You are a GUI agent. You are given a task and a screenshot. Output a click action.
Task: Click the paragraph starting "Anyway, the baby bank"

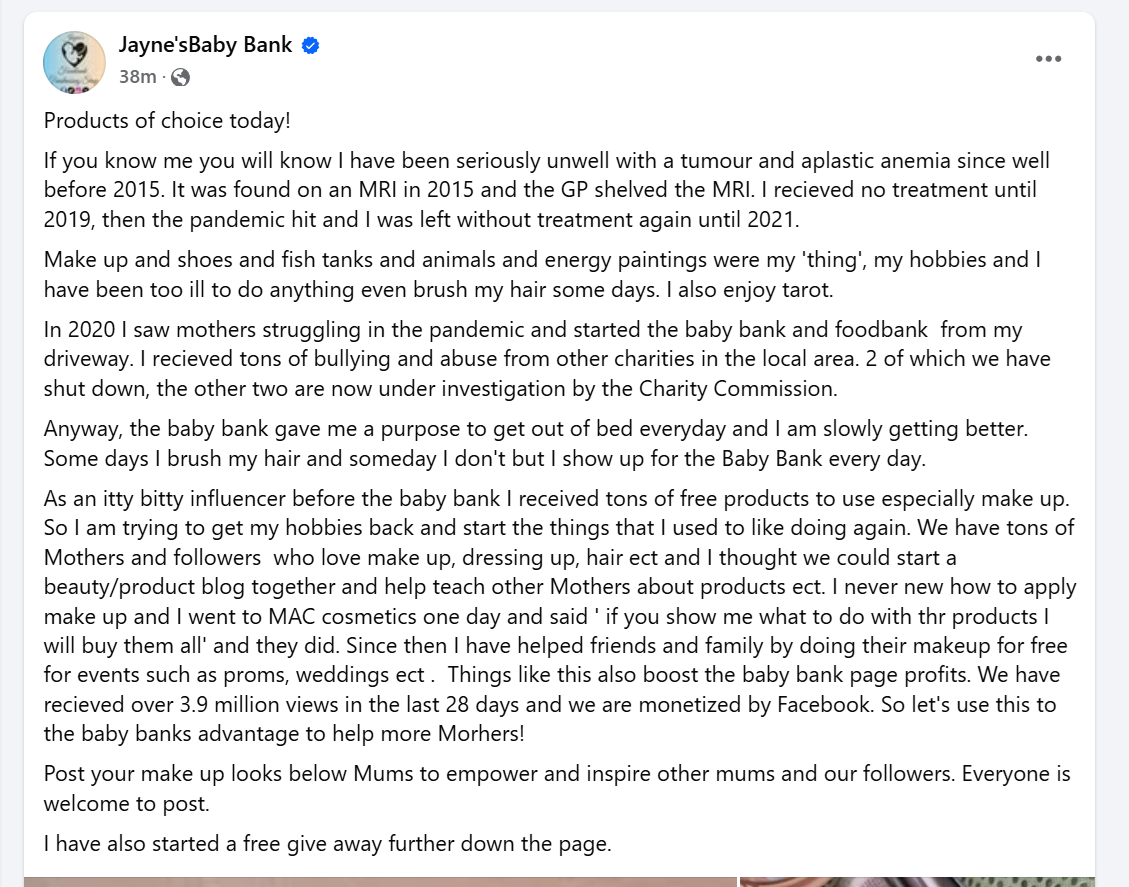click(536, 444)
